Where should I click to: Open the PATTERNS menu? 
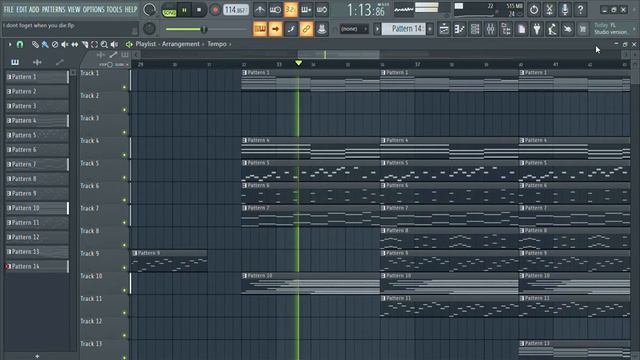pyautogui.click(x=53, y=9)
